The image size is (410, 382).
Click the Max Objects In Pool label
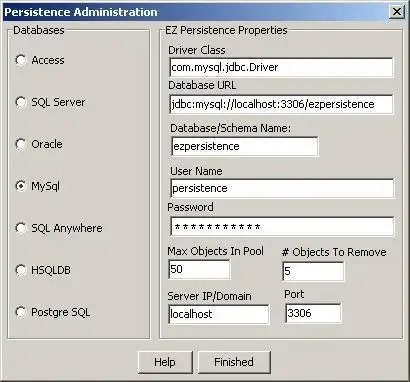[x=216, y=251]
